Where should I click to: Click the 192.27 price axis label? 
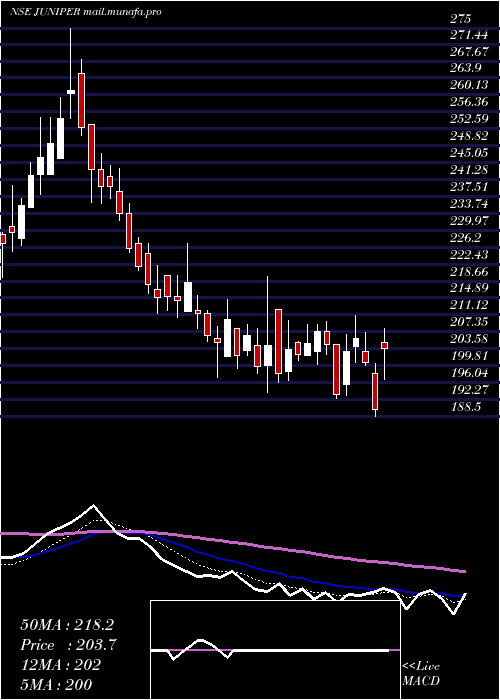[468, 390]
